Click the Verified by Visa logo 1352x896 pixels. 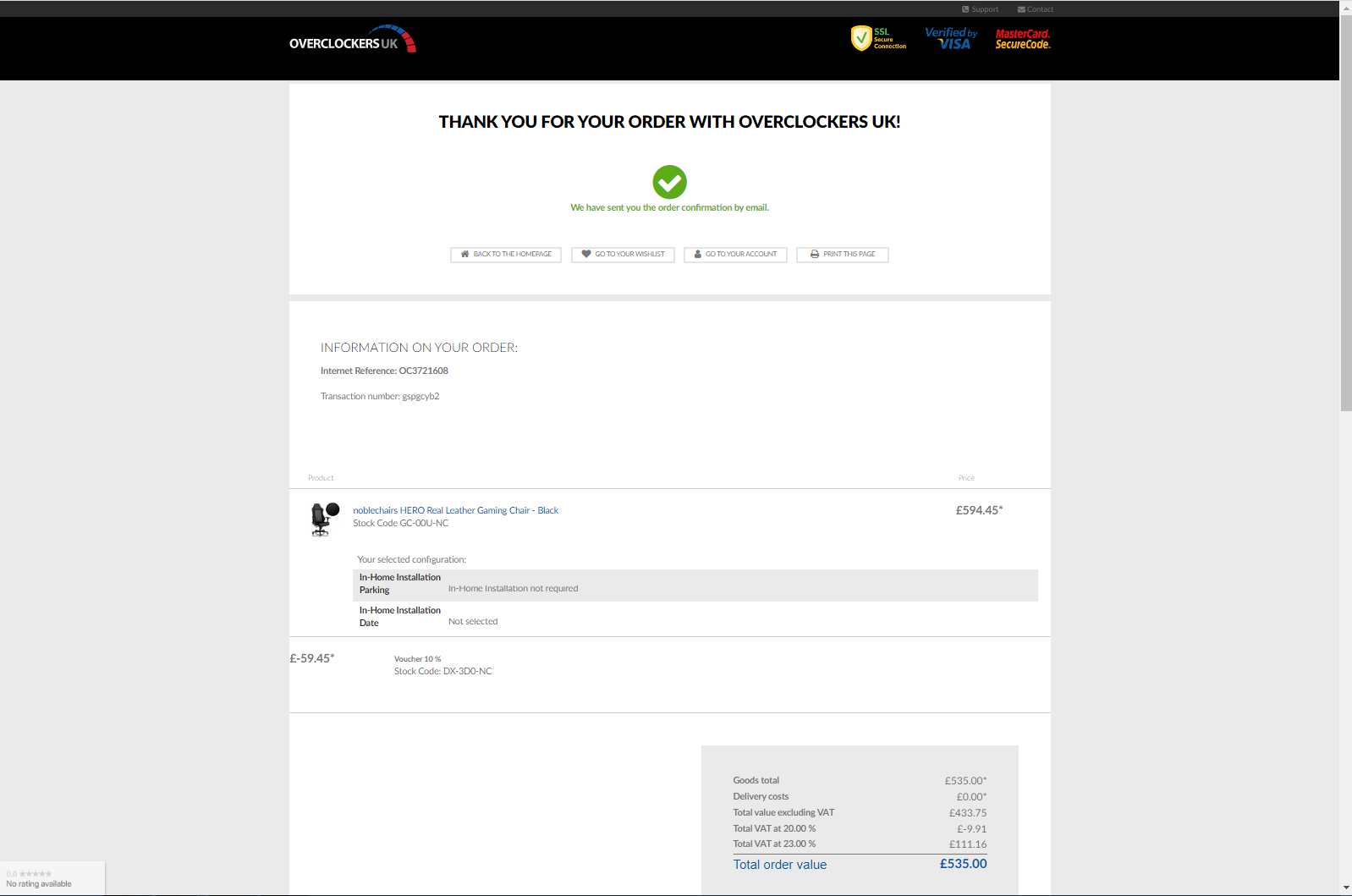pyautogui.click(x=951, y=38)
